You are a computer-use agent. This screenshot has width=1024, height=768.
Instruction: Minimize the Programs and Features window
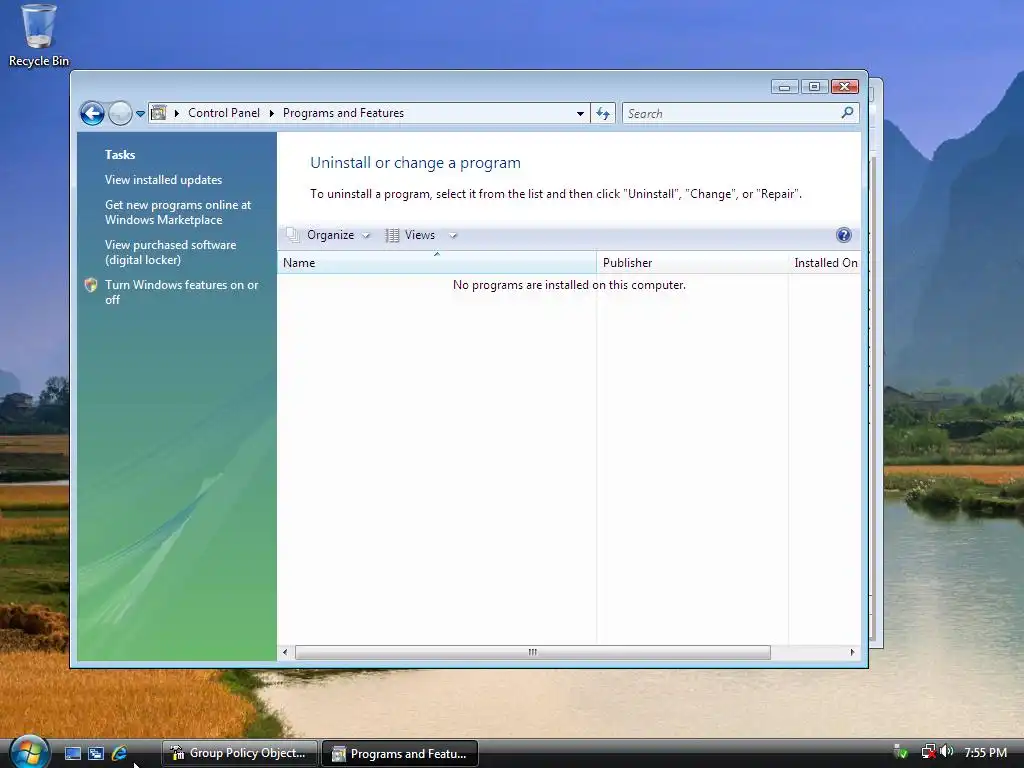(784, 87)
